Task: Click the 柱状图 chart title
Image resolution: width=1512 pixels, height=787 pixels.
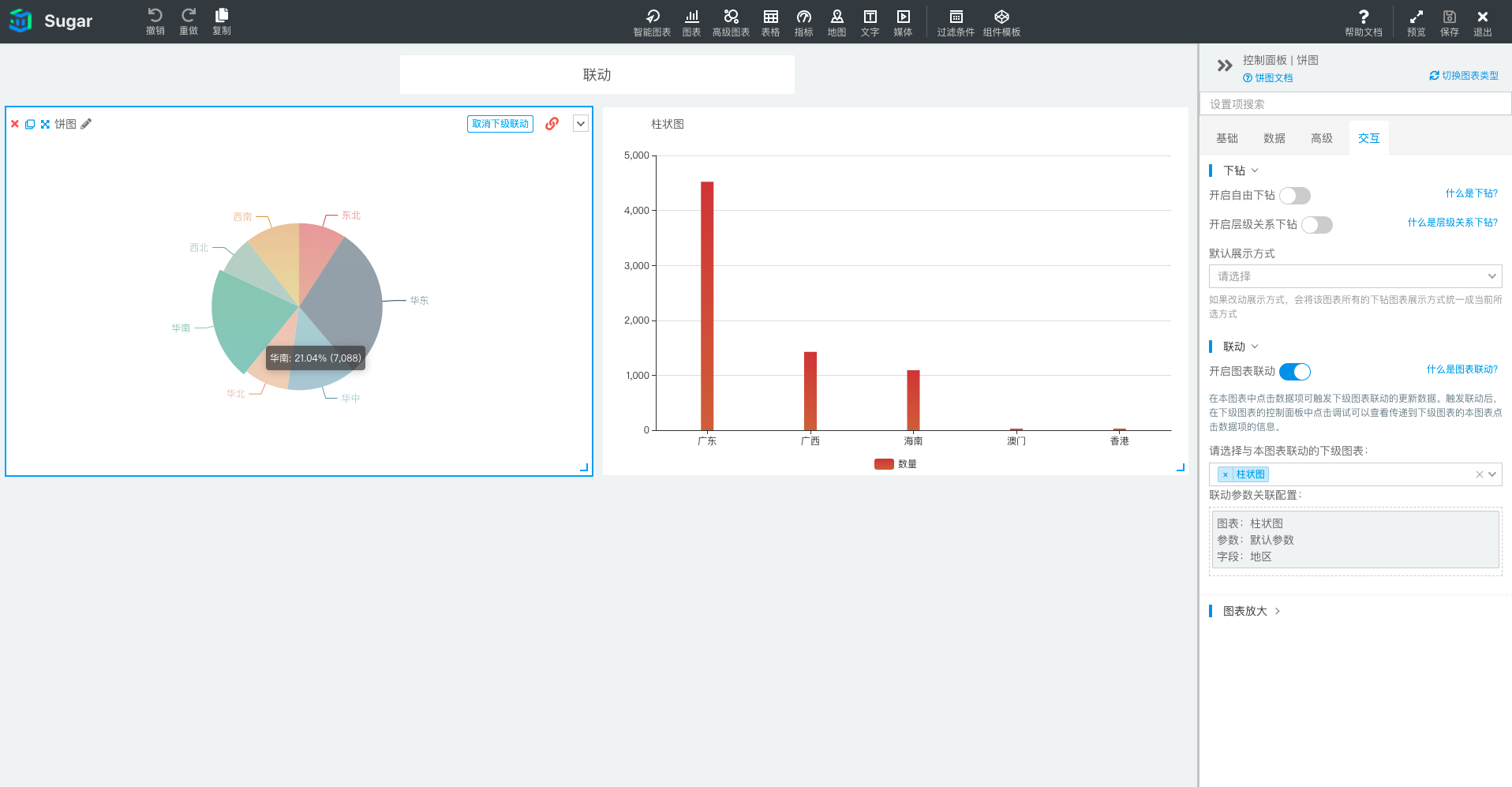Action: point(668,124)
